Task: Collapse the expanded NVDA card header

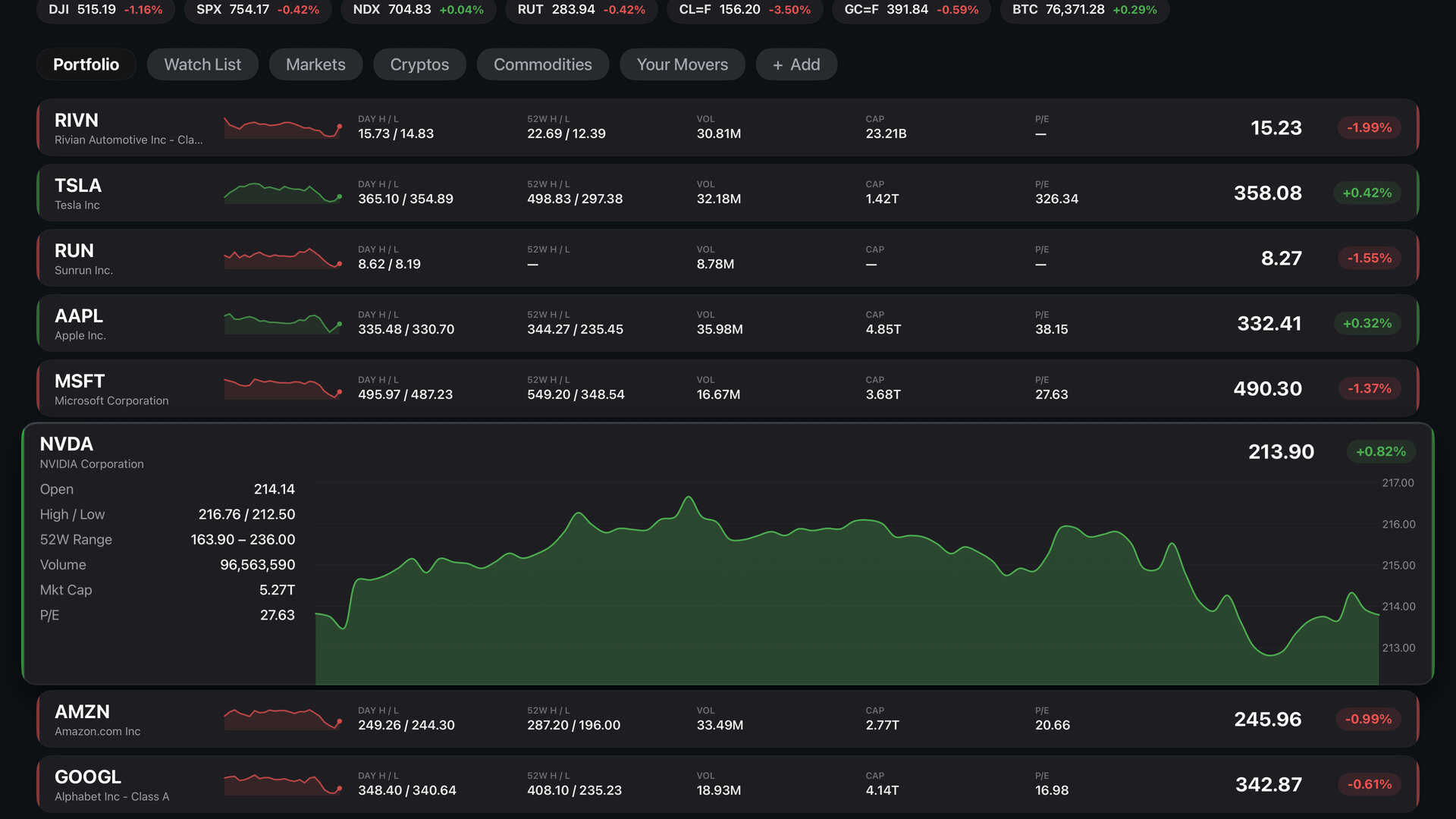Action: pos(728,452)
